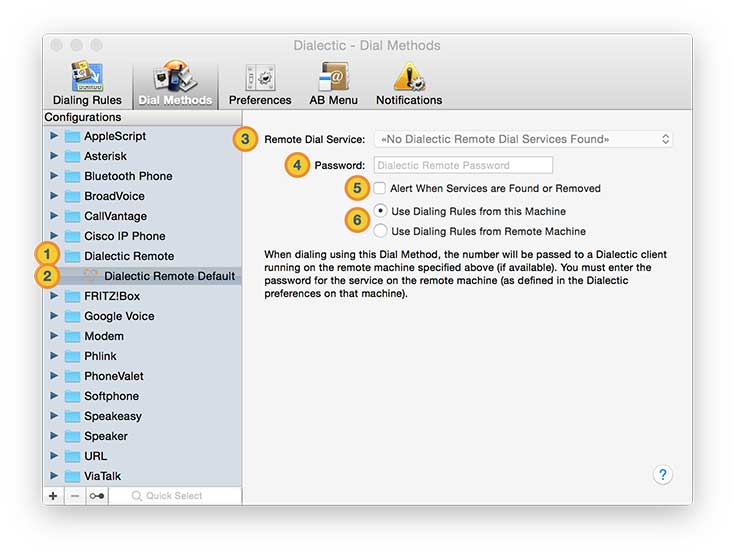Click the PhoneValet folder icon
This screenshot has width=734, height=555.
pos(72,376)
